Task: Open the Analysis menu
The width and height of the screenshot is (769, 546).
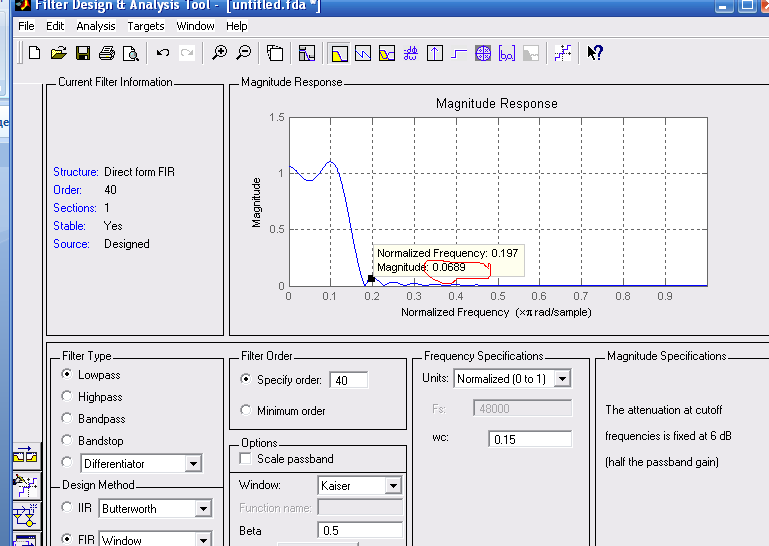Action: (96, 26)
